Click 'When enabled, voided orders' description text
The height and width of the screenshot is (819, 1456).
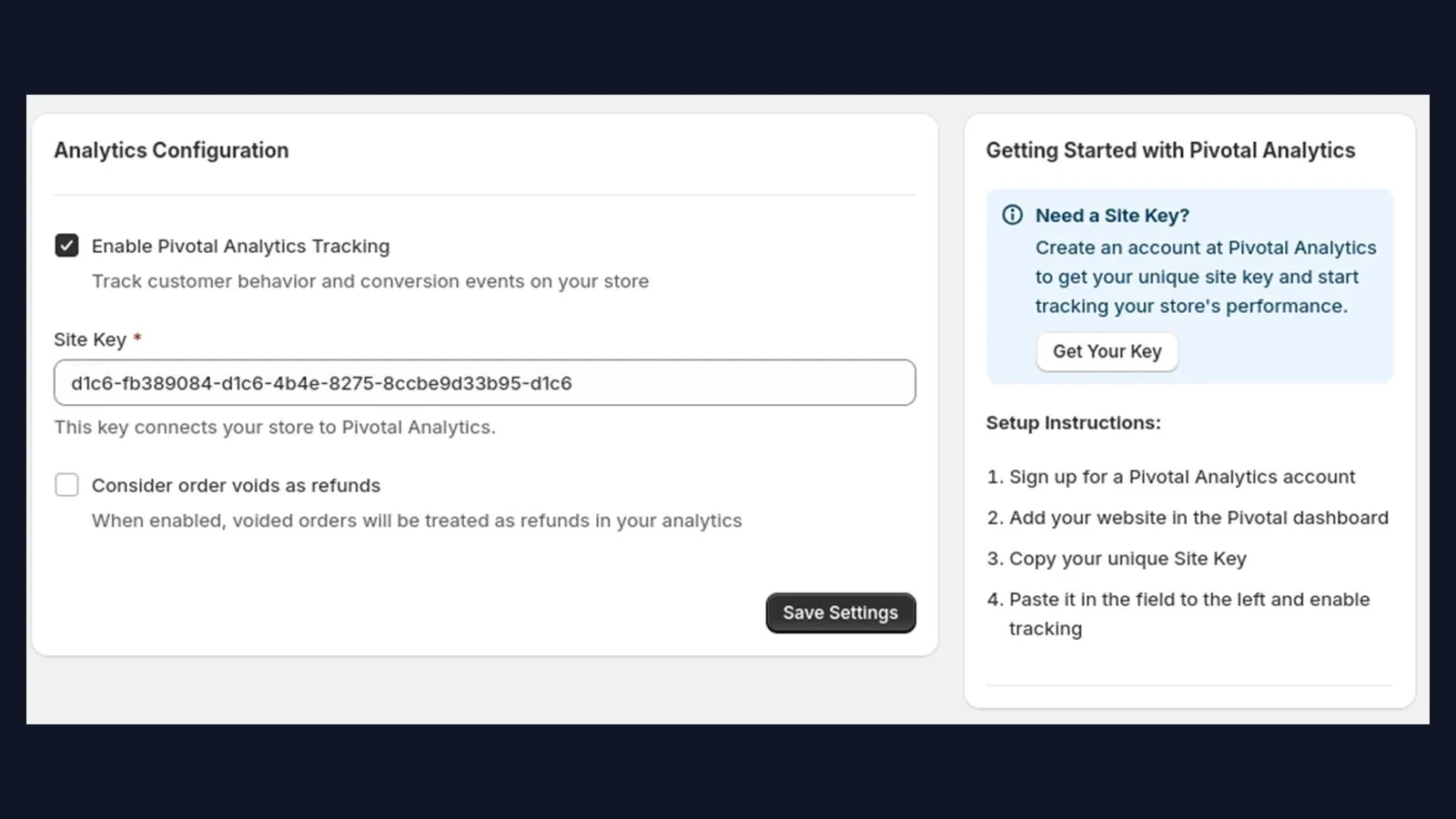point(417,521)
